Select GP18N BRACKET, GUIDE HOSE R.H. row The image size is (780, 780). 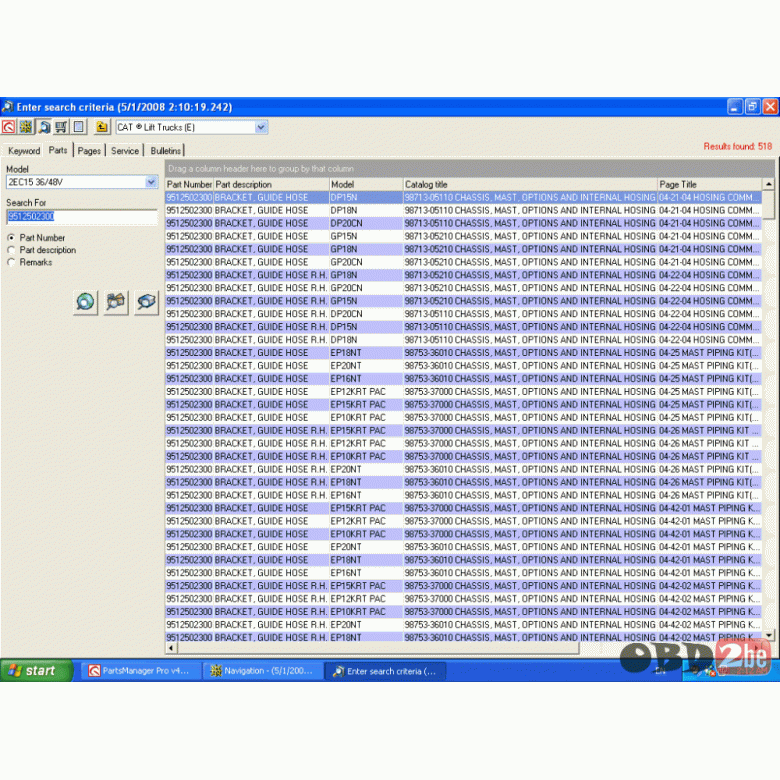click(x=463, y=275)
